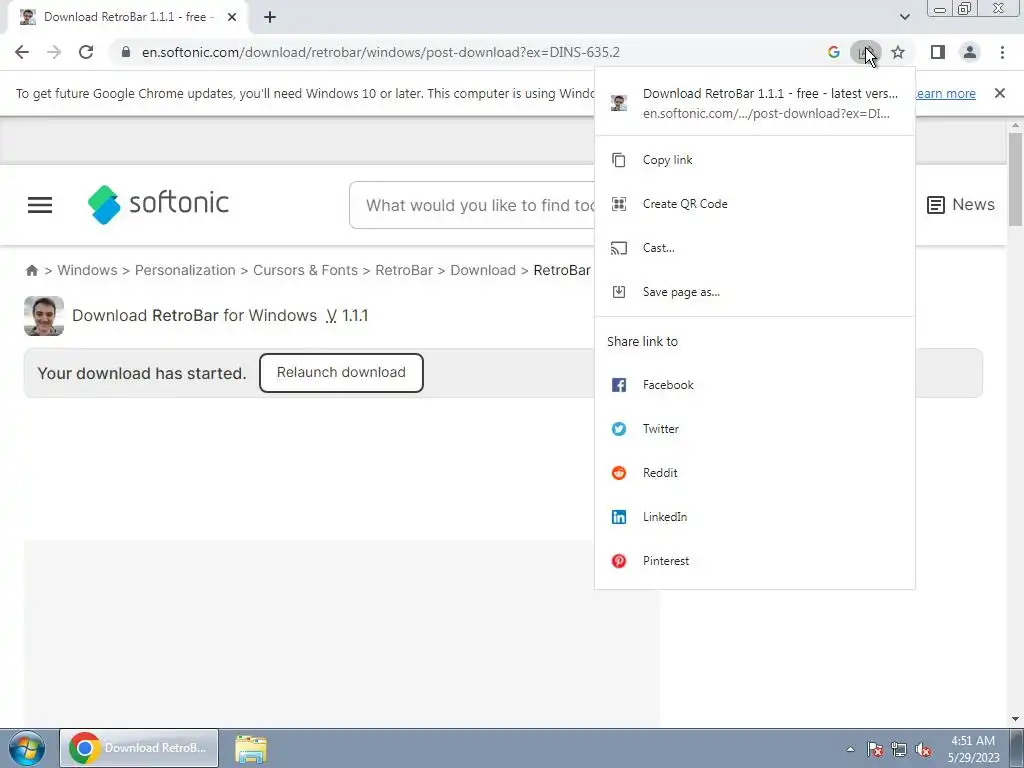Choose Copy link in share menu

[755, 160]
